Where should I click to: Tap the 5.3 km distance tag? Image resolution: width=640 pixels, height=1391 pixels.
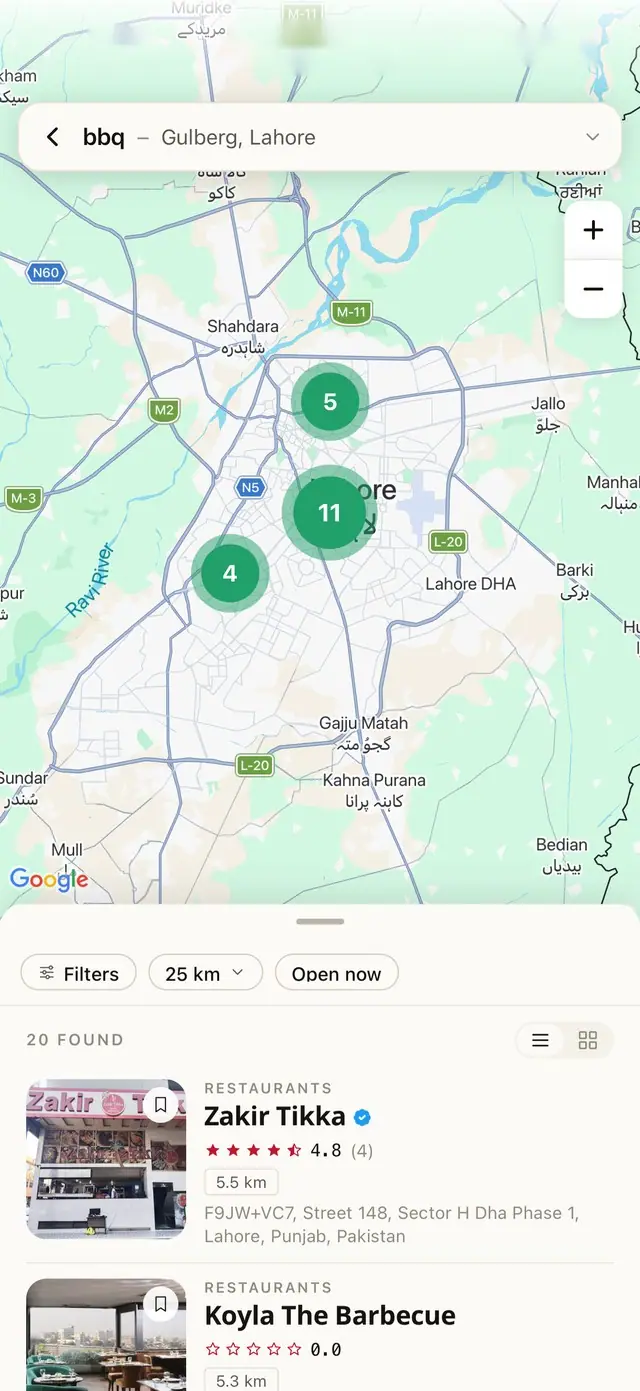click(x=241, y=1381)
